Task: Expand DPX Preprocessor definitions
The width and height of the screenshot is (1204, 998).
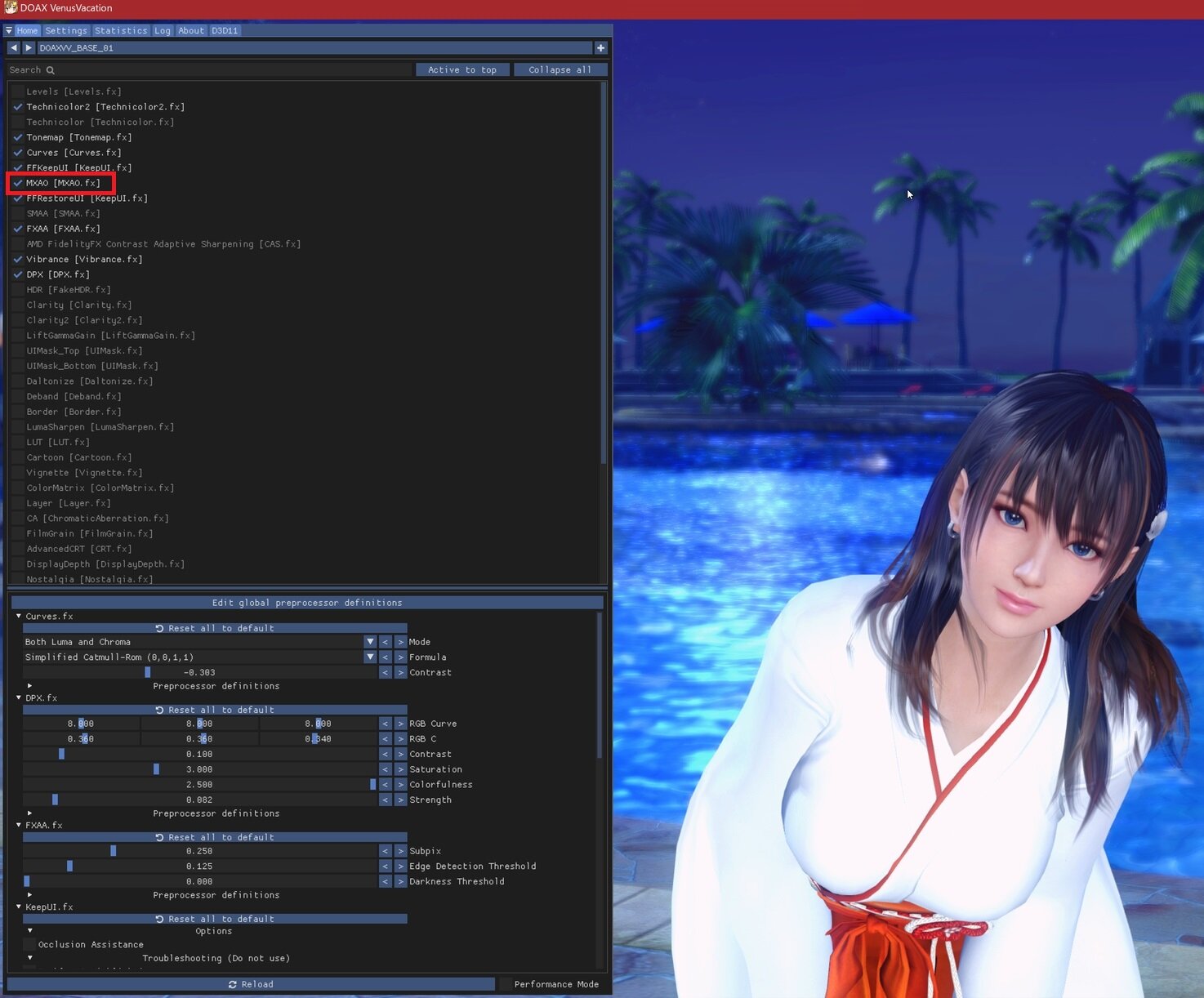Action: pyautogui.click(x=29, y=813)
